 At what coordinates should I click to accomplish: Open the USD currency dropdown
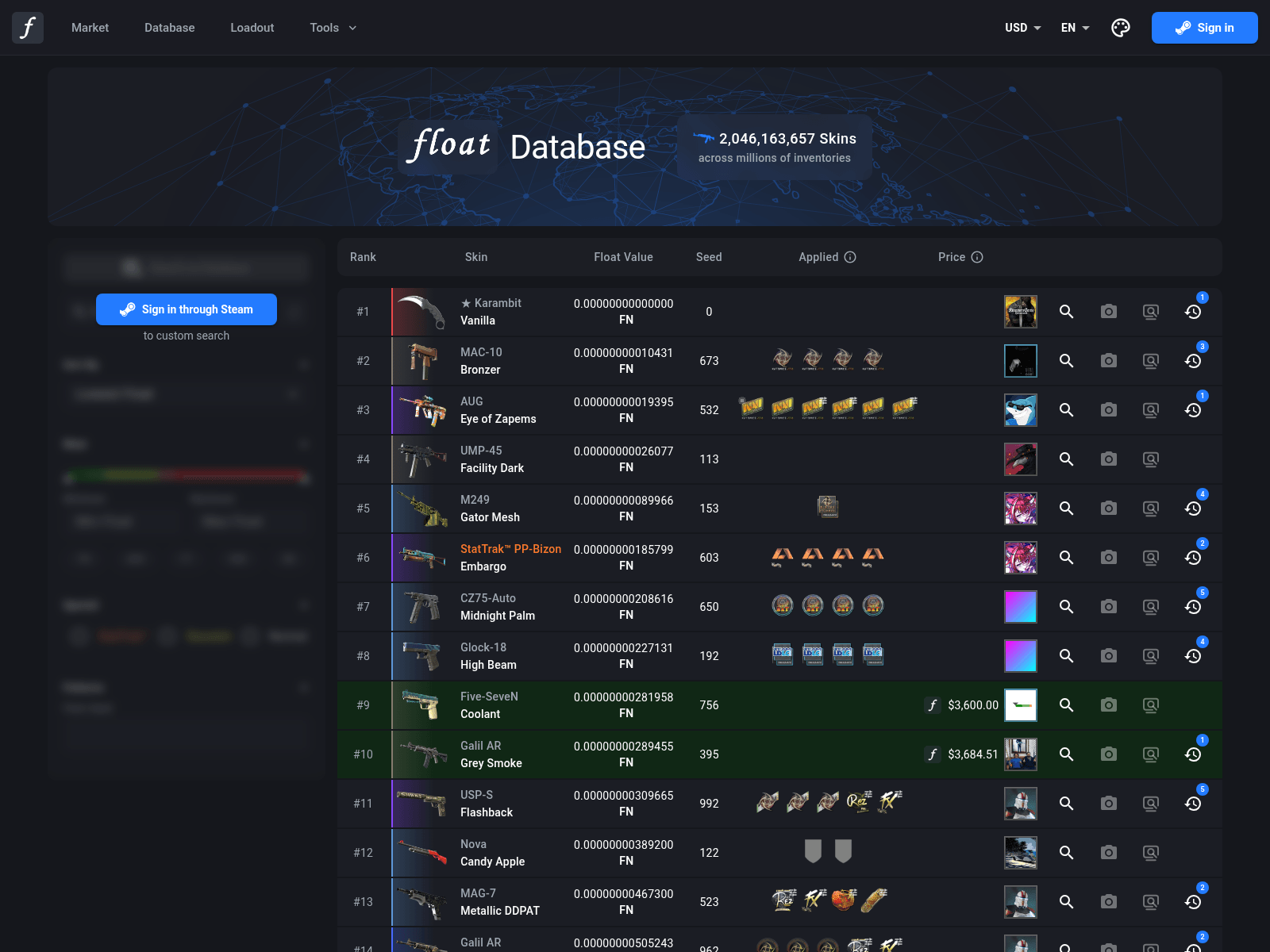coord(1023,28)
